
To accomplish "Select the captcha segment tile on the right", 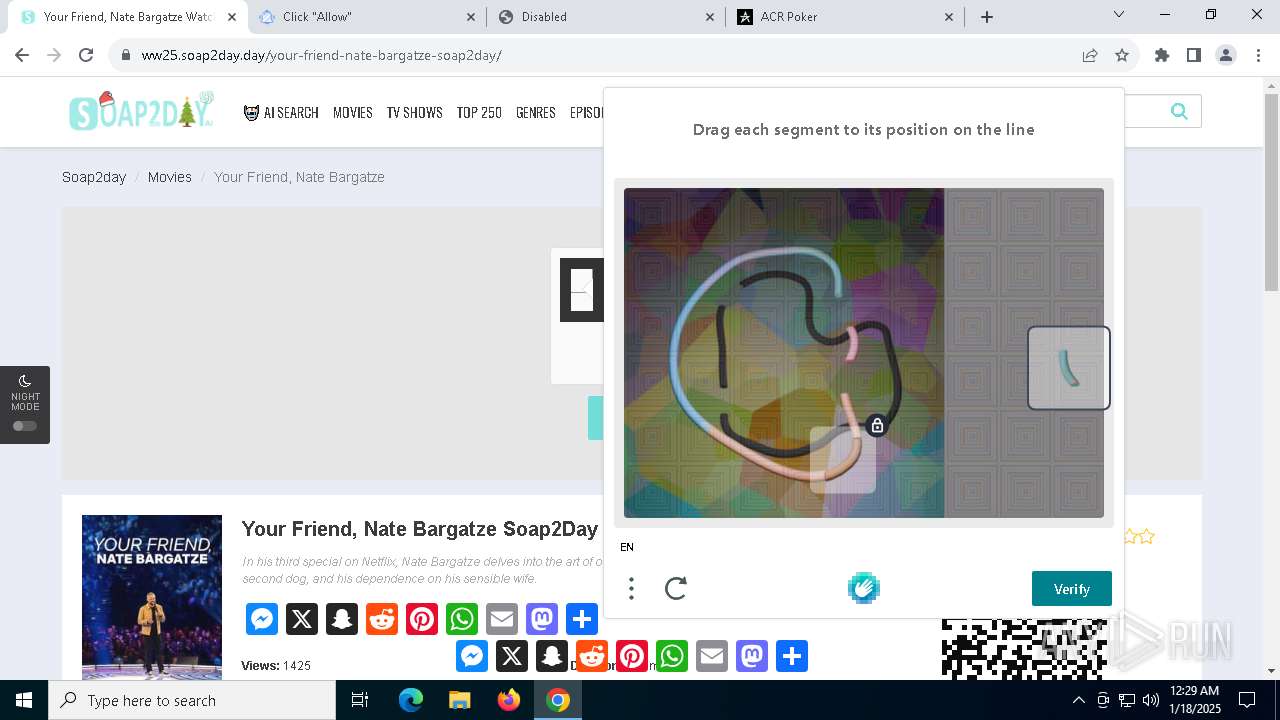I will pos(1069,368).
